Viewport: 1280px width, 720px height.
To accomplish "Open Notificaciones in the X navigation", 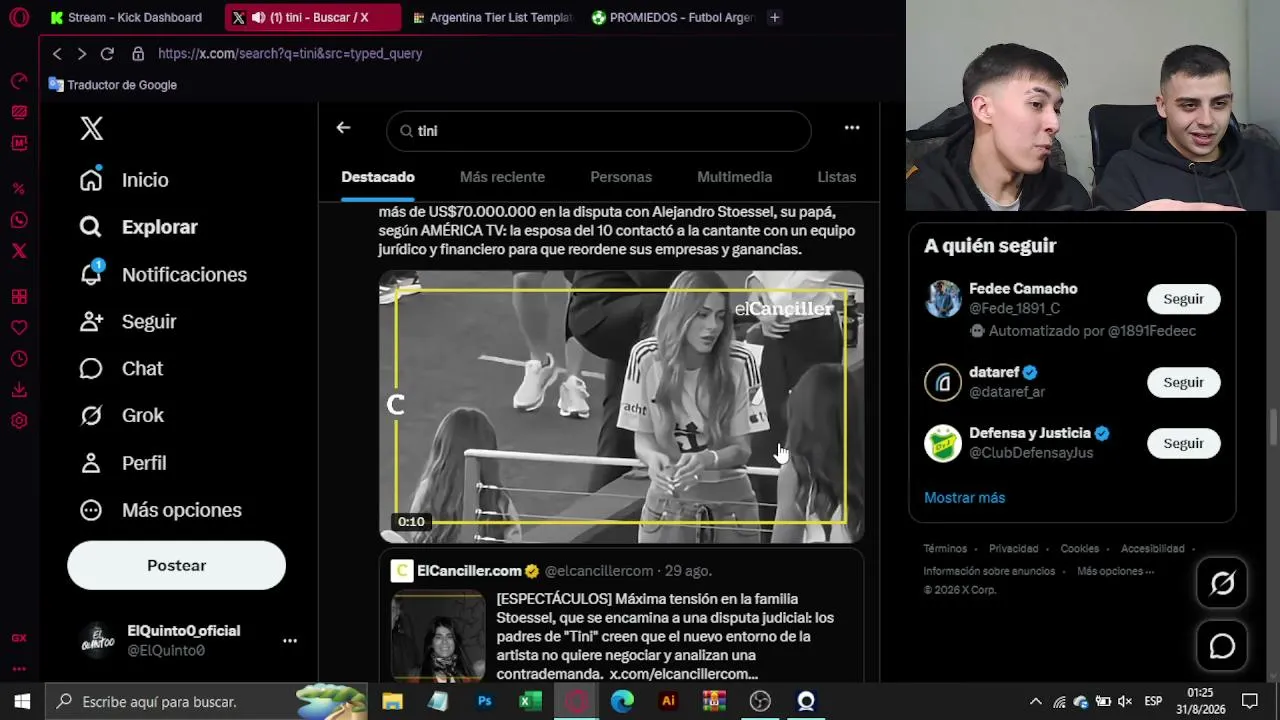I will 164,274.
